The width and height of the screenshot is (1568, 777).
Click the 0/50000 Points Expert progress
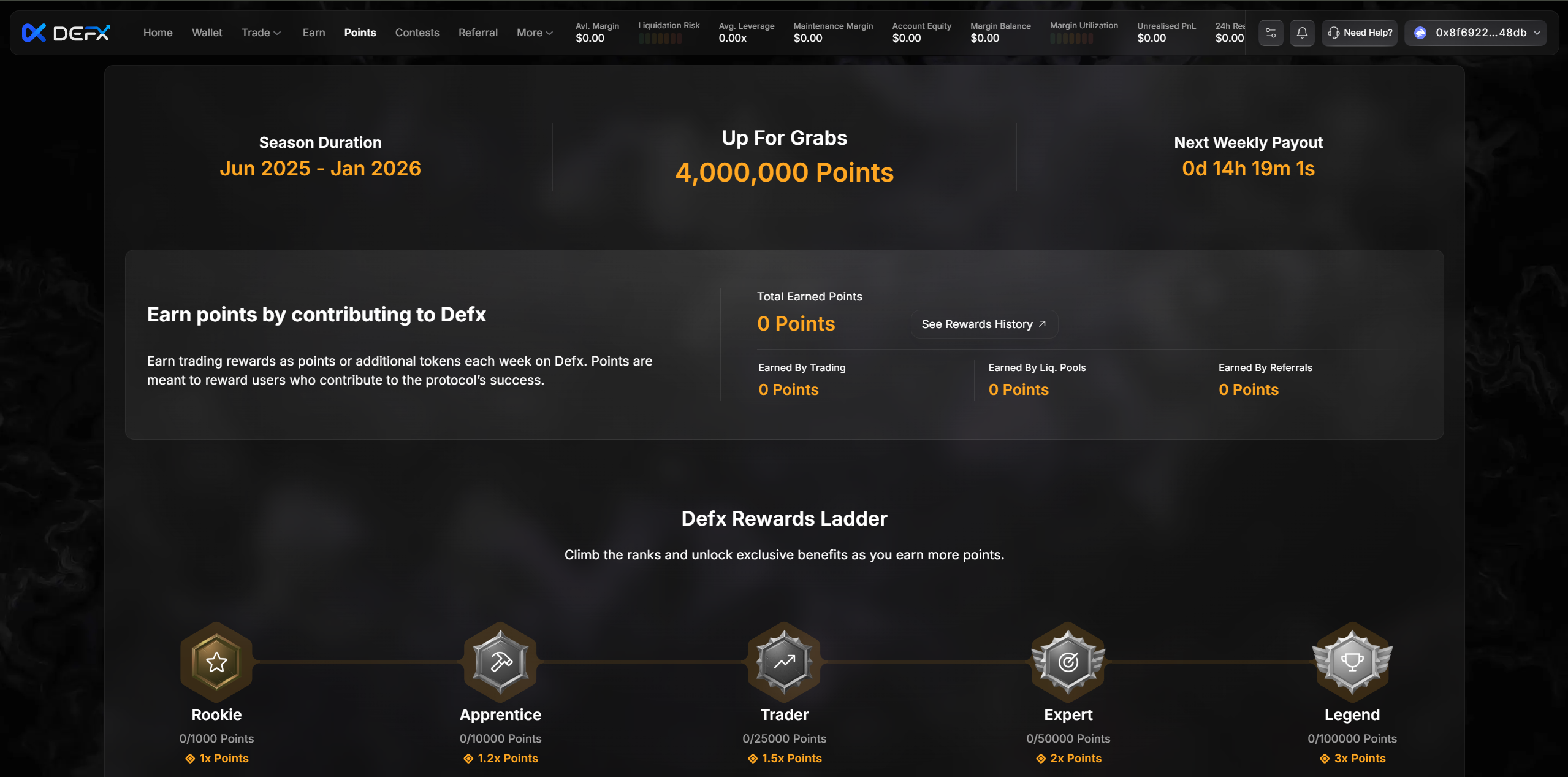pos(1068,739)
